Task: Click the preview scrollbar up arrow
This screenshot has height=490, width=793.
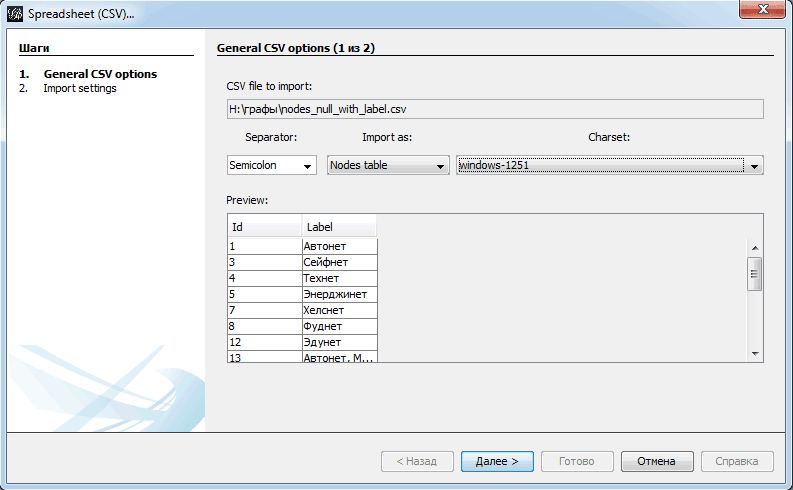Action: click(x=755, y=248)
